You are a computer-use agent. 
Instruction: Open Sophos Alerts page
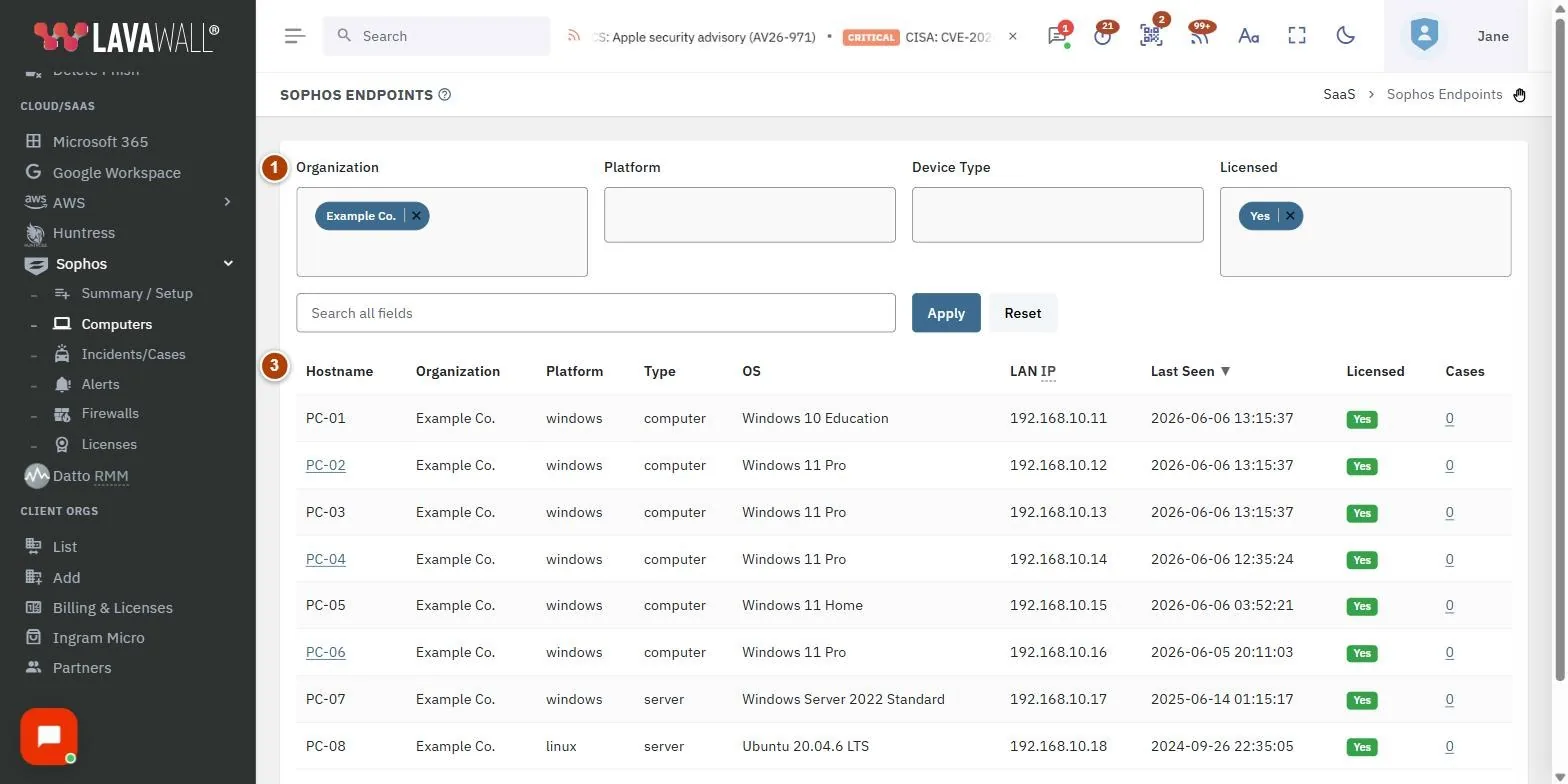100,384
